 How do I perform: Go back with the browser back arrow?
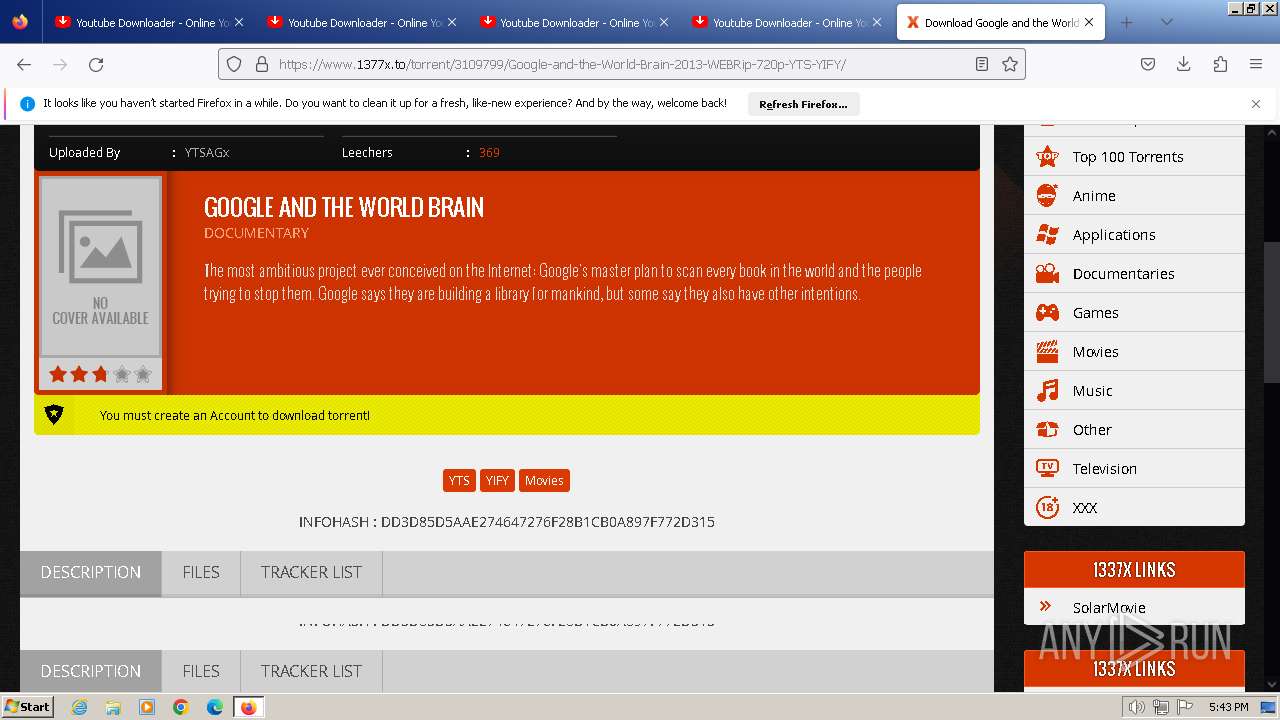pos(24,64)
